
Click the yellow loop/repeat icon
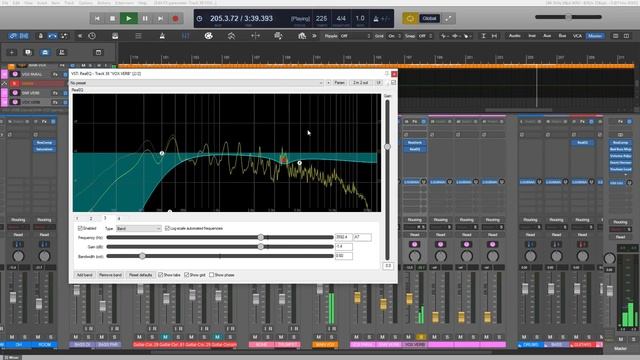point(410,18)
